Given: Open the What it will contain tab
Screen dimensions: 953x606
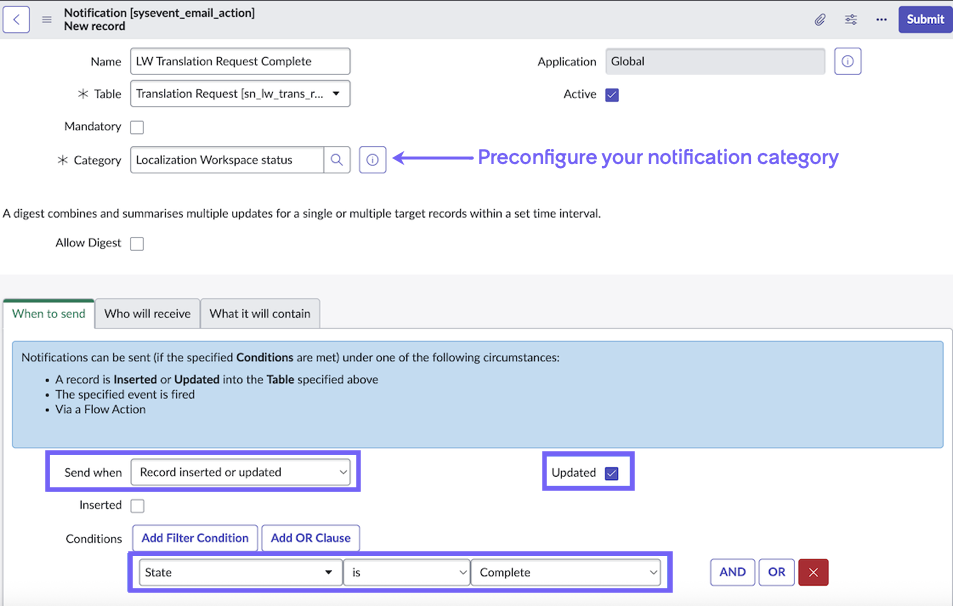Looking at the screenshot, I should tap(260, 314).
